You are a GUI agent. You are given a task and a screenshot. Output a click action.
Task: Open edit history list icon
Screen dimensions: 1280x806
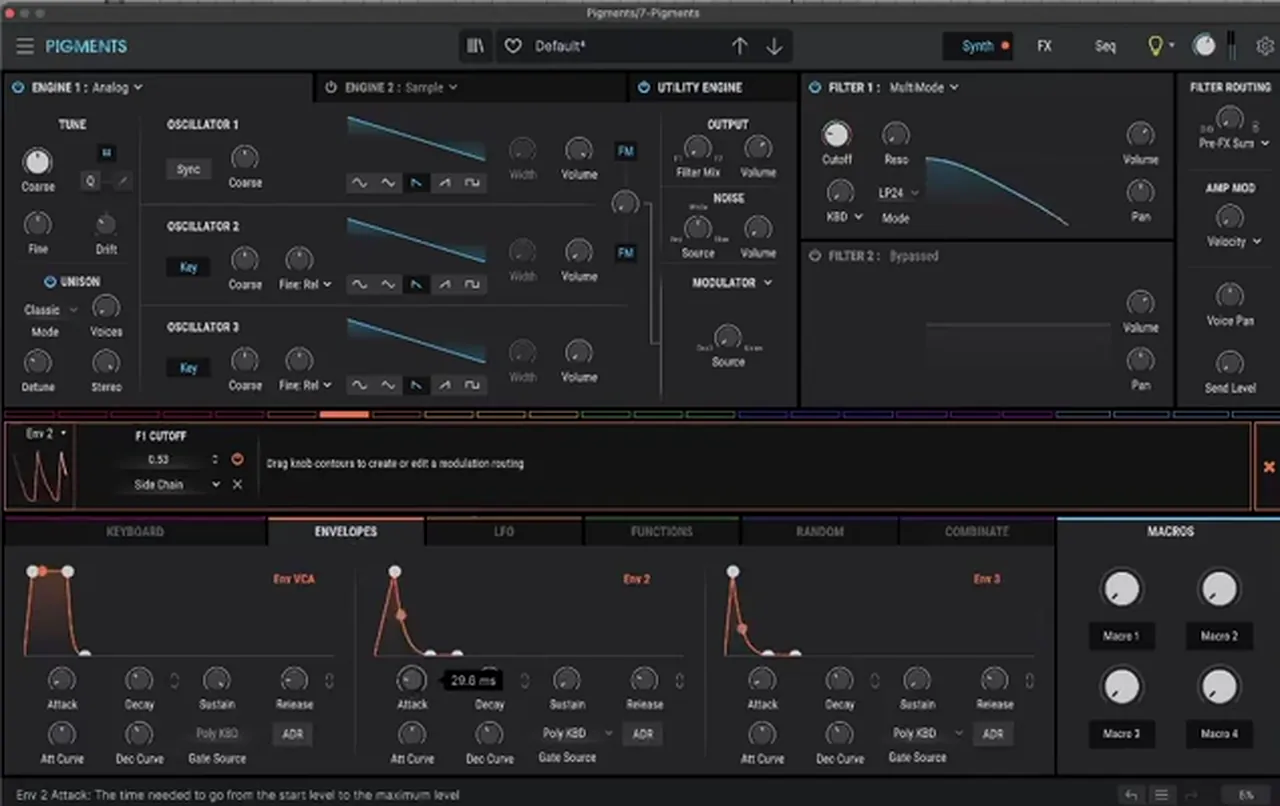tap(1161, 795)
